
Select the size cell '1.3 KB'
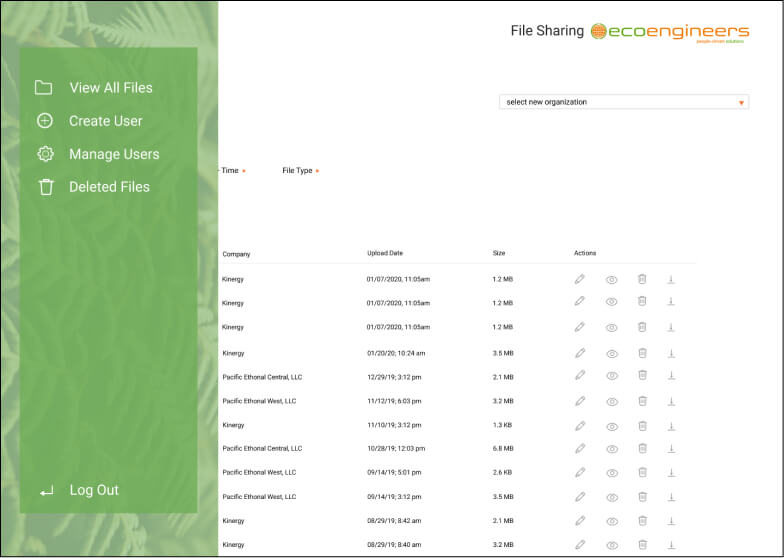point(502,425)
